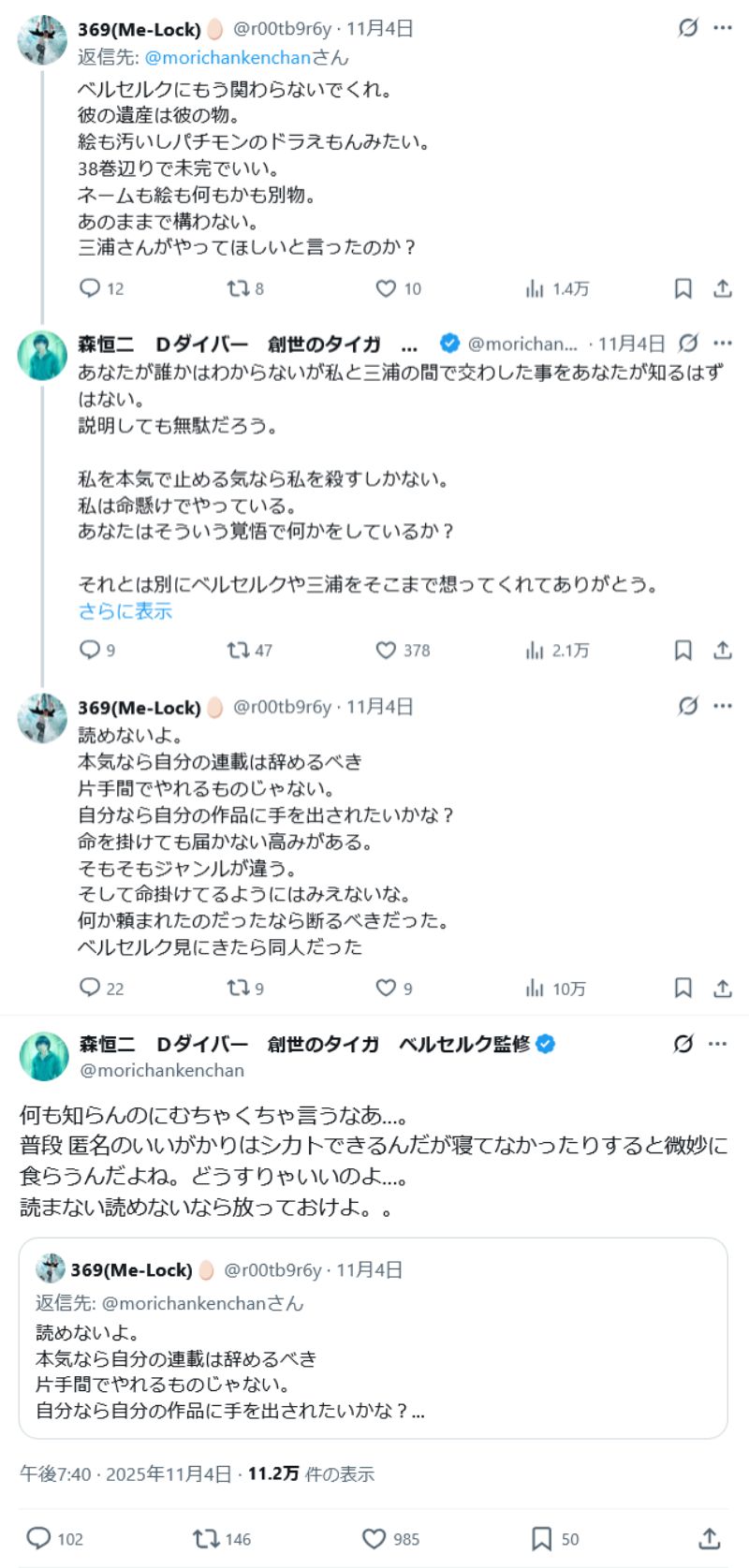Expand tweet with さらに表示 link
This screenshot has width=749, height=1568.
pos(125,611)
